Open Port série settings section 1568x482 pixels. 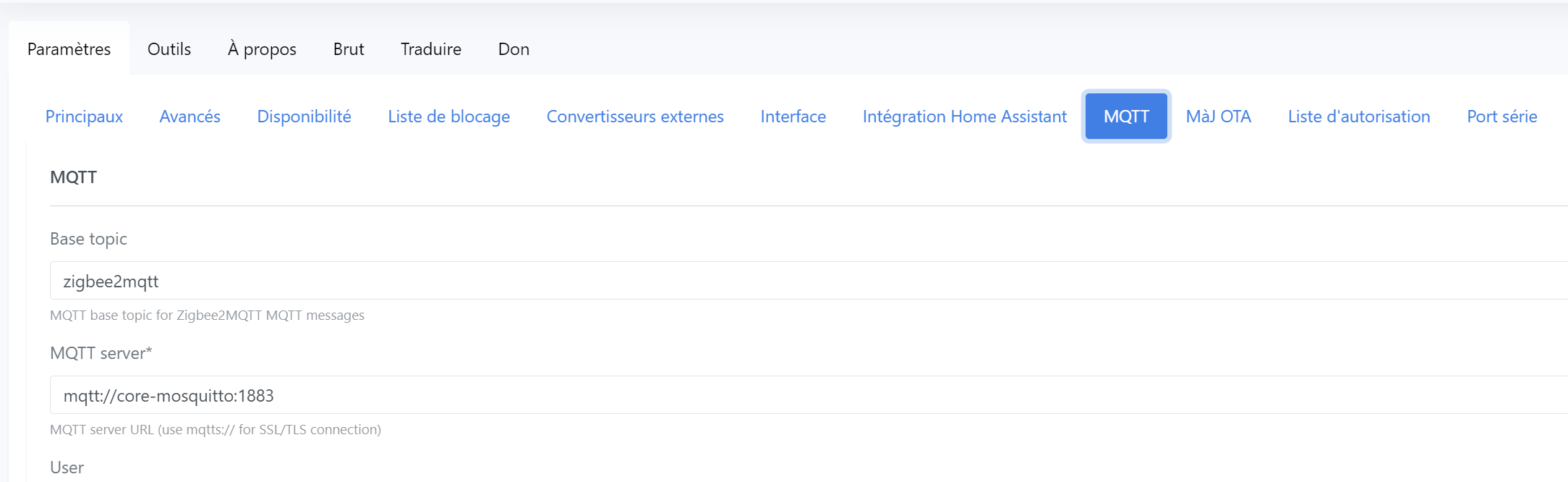click(x=1502, y=117)
